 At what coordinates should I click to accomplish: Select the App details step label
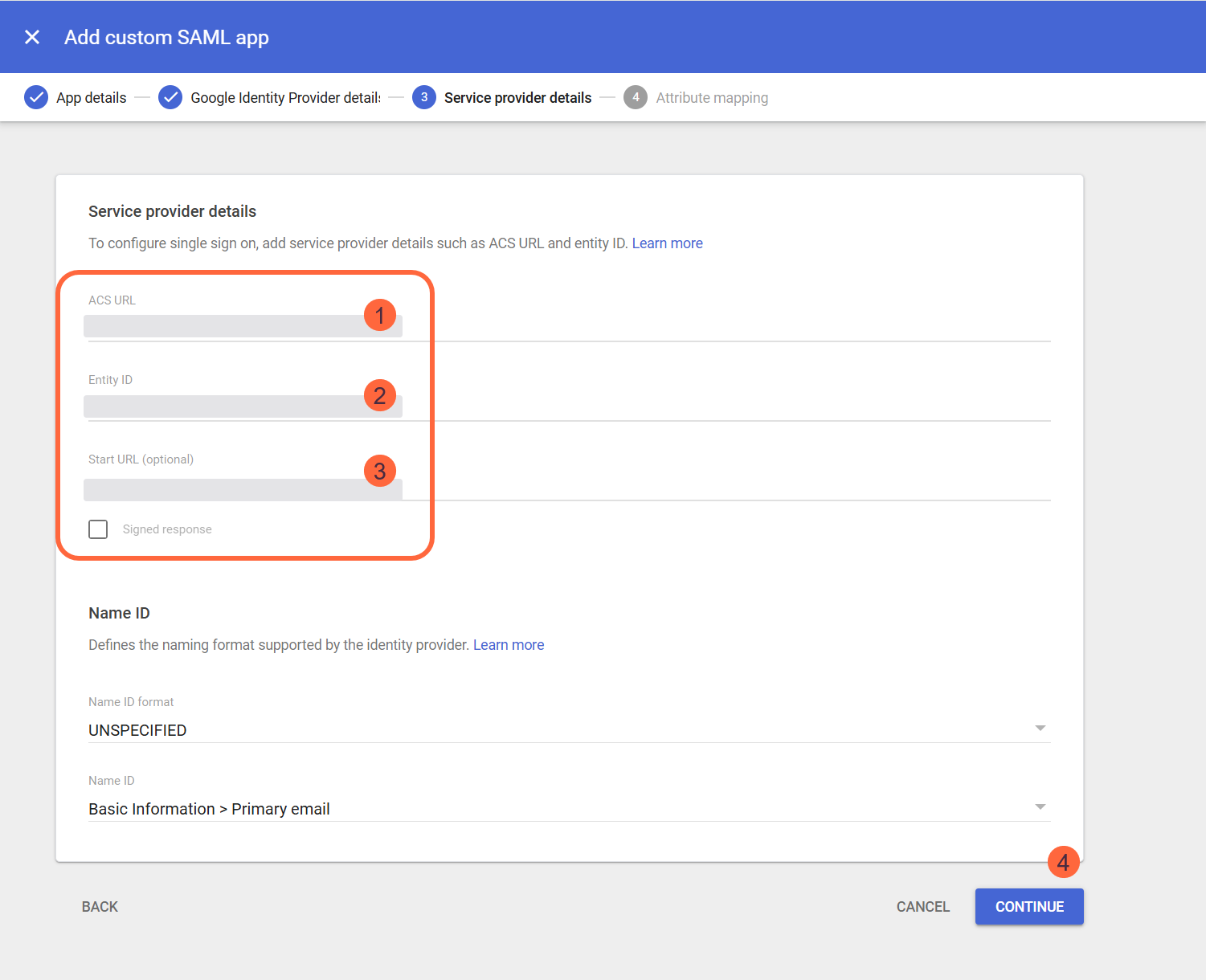click(91, 96)
